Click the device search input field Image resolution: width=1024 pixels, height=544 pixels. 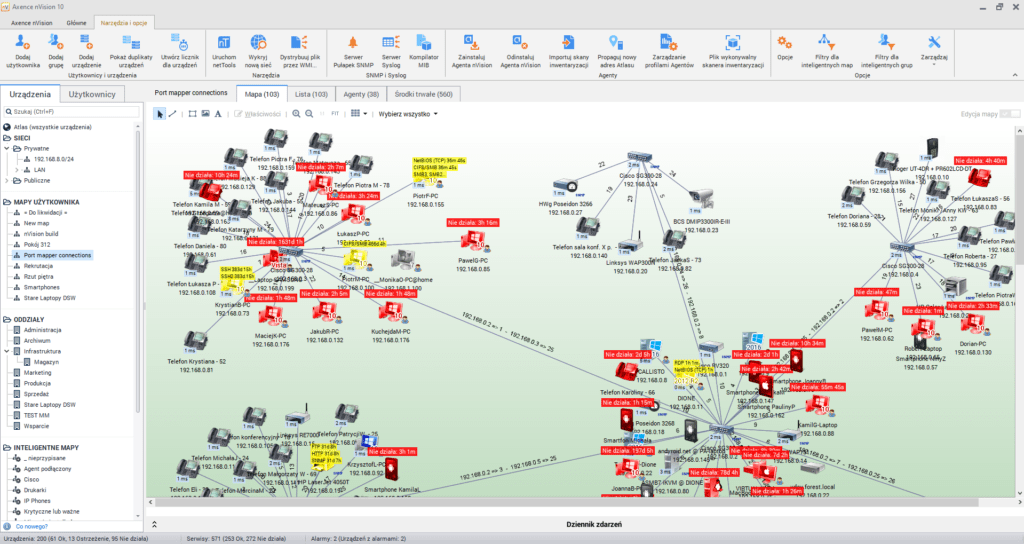pyautogui.click(x=70, y=112)
